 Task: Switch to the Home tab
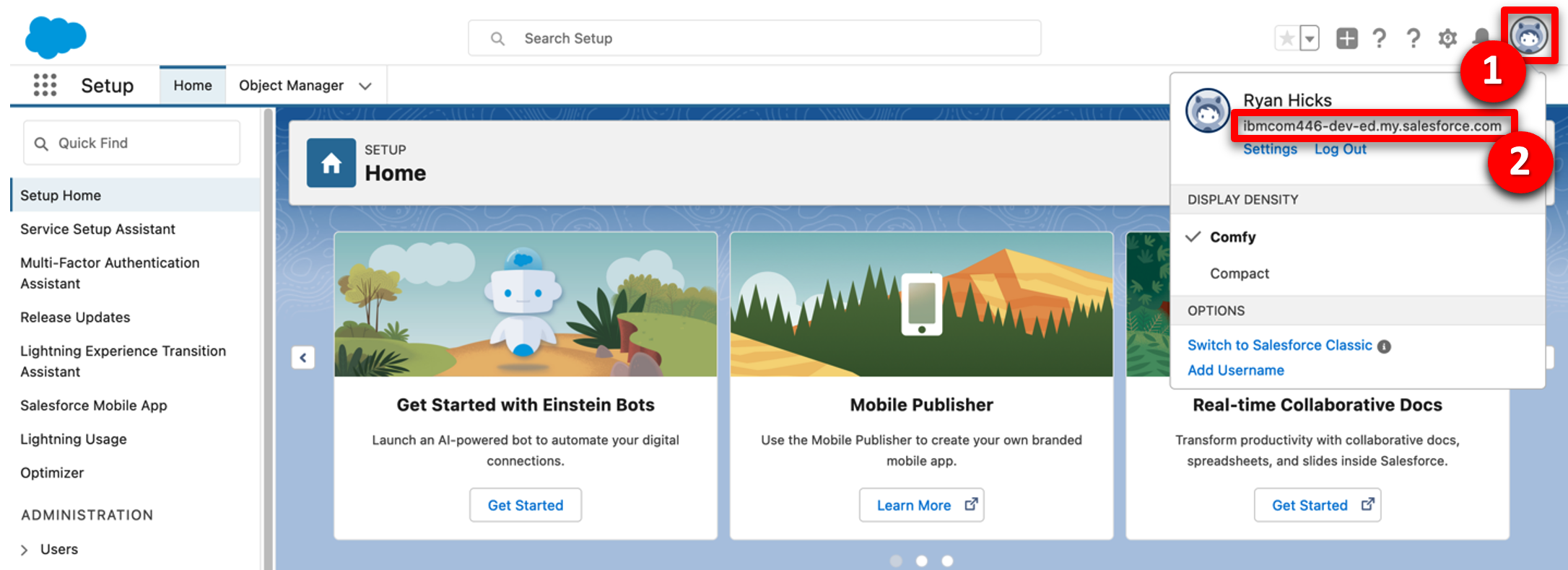[x=193, y=85]
